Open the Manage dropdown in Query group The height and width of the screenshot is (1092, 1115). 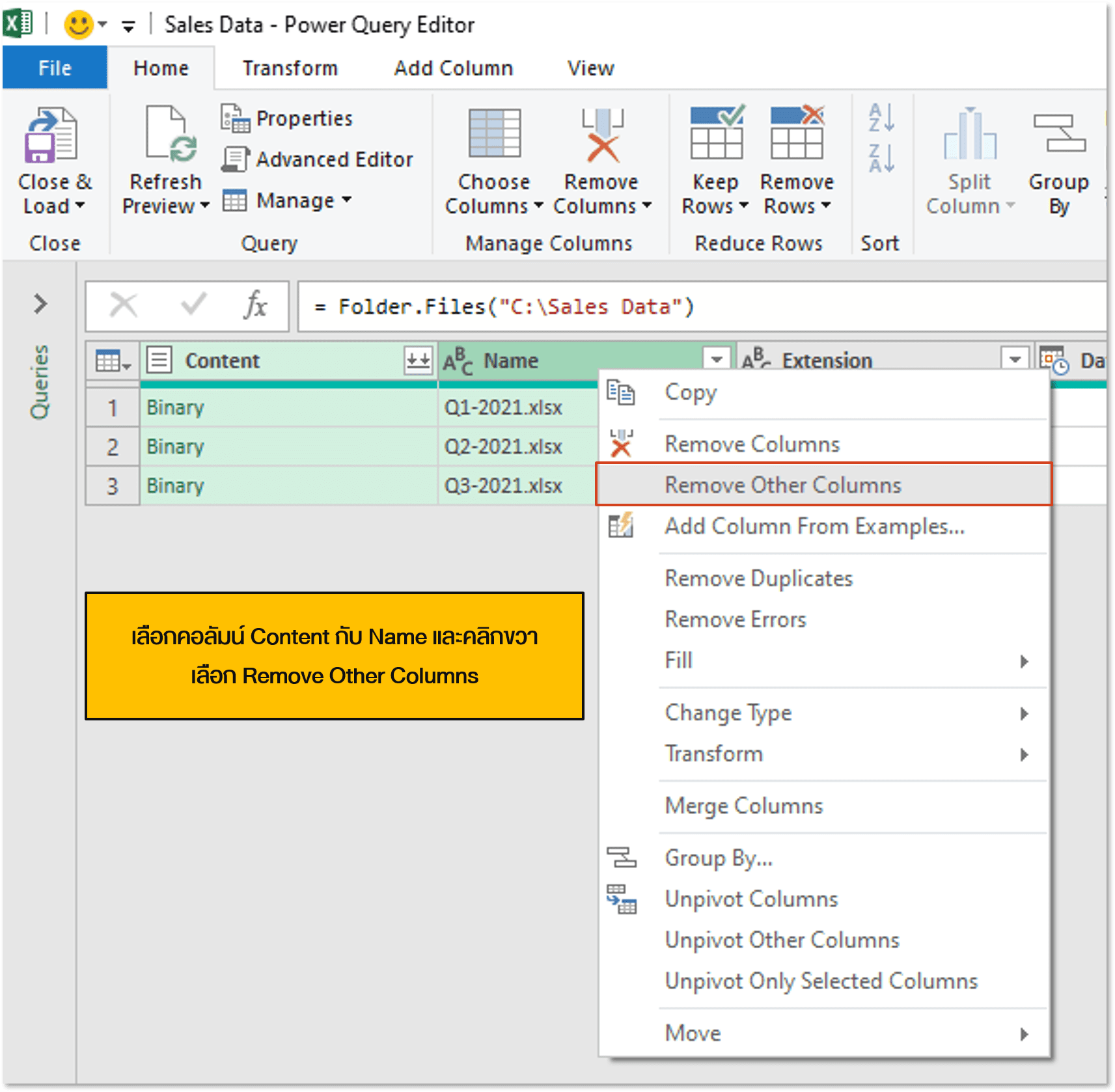point(346,200)
